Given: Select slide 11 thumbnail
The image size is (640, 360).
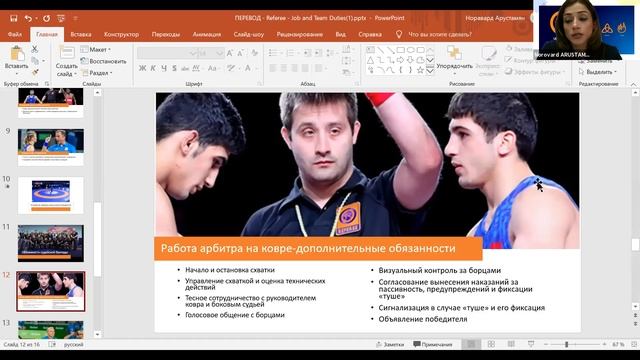Looking at the screenshot, I should [51, 243].
